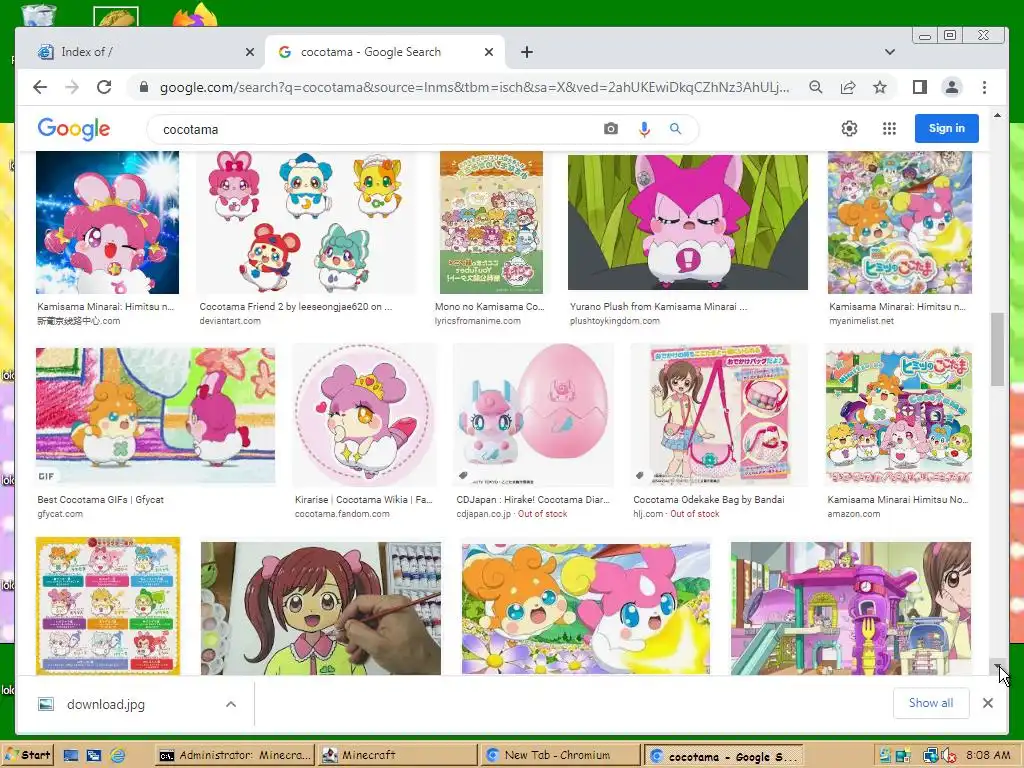1024x768 pixels.
Task: Select the cocotama - Google Search tab
Action: point(385,52)
